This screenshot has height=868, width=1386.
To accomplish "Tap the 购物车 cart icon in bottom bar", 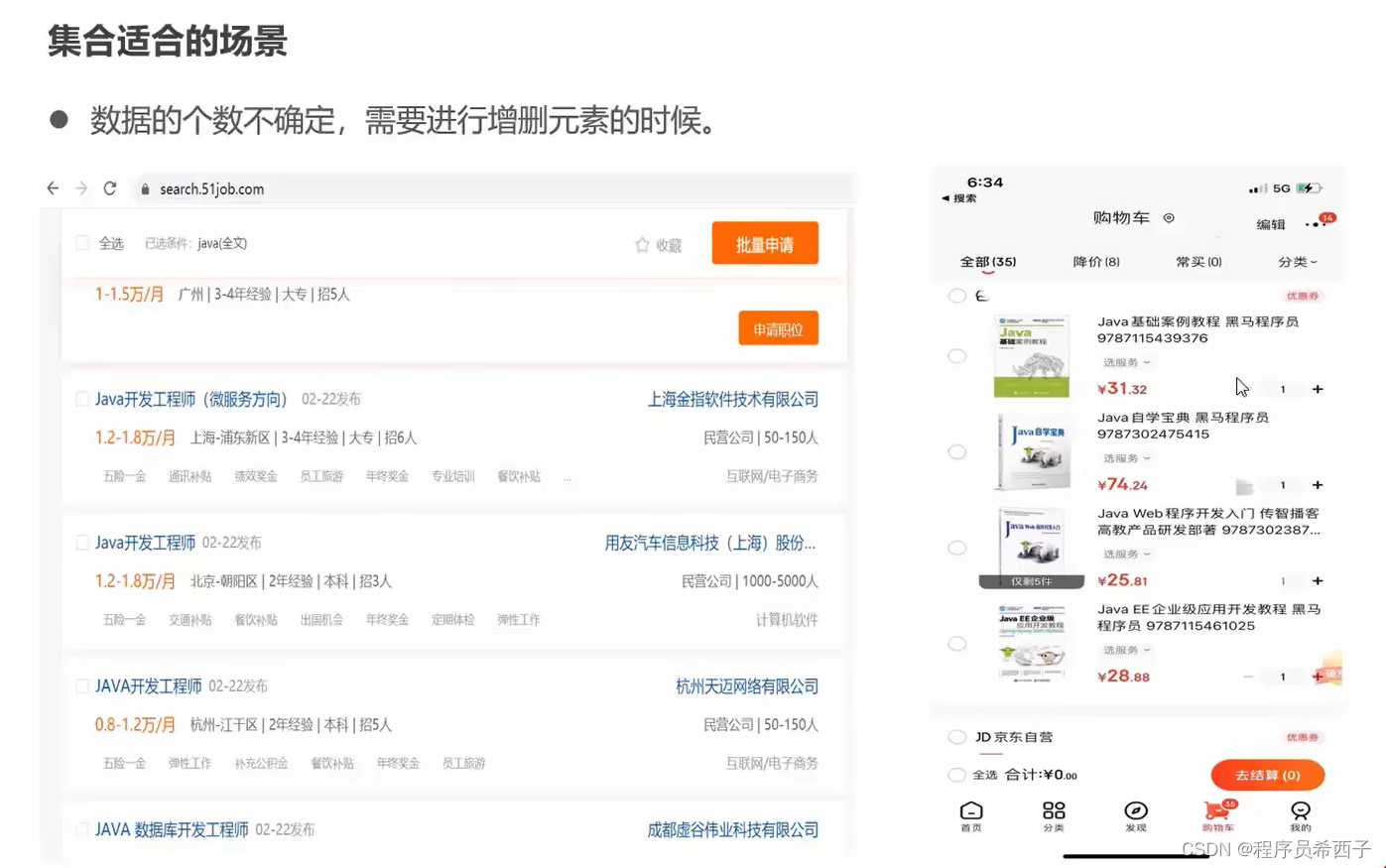I will tap(1217, 810).
